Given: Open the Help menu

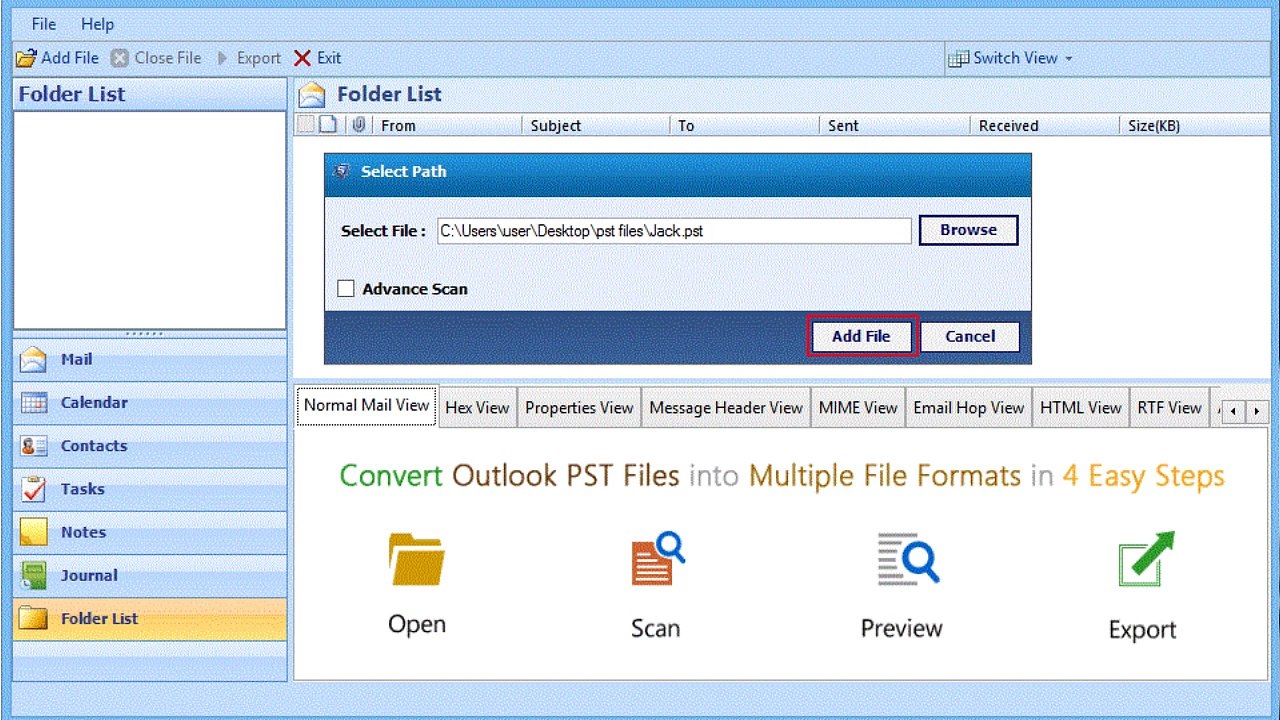Looking at the screenshot, I should 97,23.
